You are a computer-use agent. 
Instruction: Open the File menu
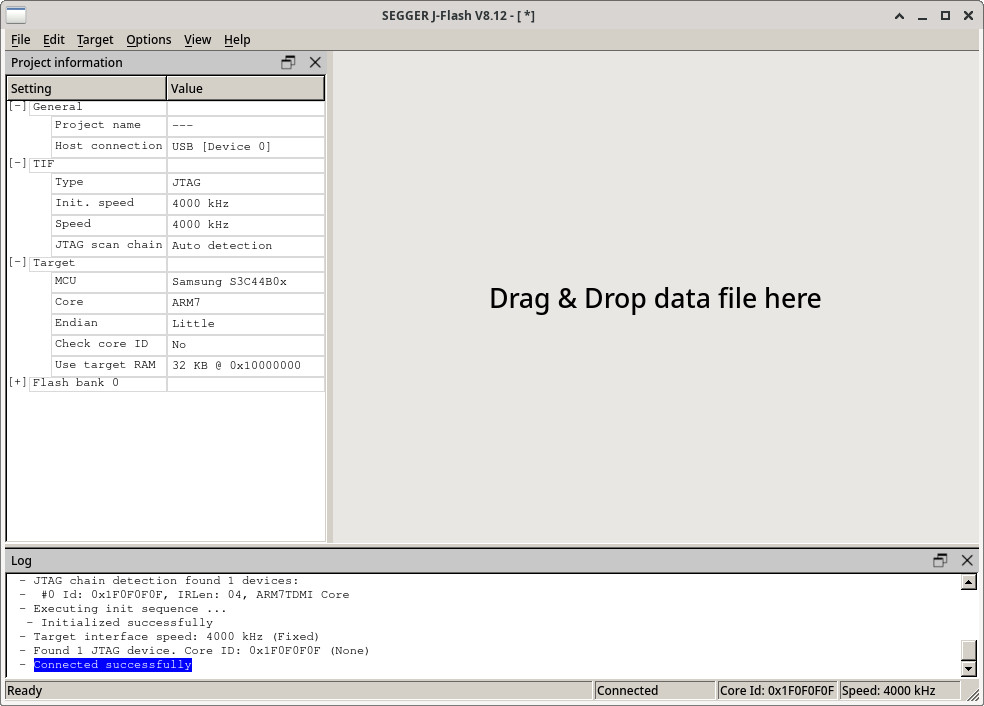pyautogui.click(x=21, y=40)
